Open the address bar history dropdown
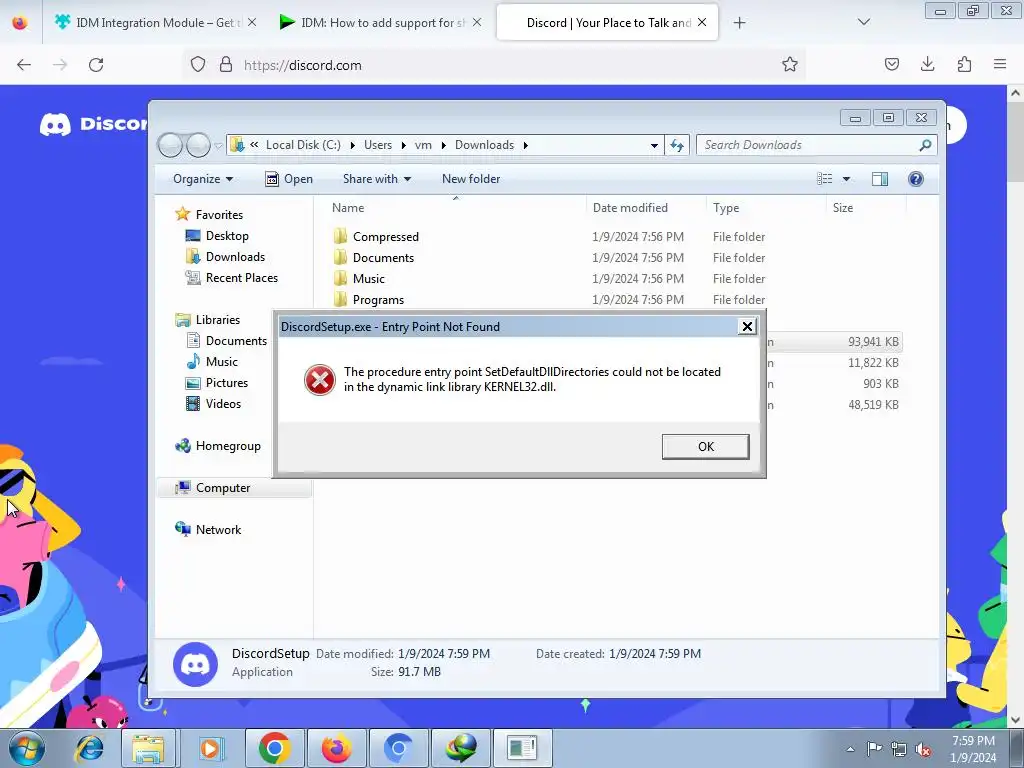This screenshot has height=768, width=1024. pos(654,145)
